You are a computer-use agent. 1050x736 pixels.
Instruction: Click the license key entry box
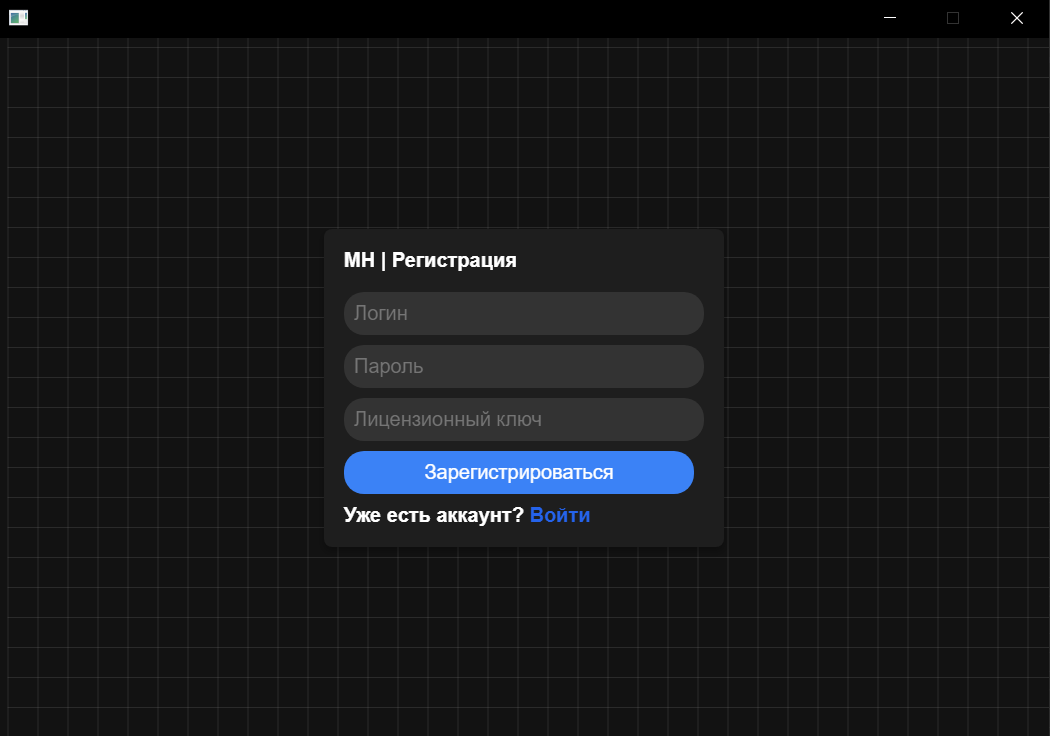(x=523, y=419)
